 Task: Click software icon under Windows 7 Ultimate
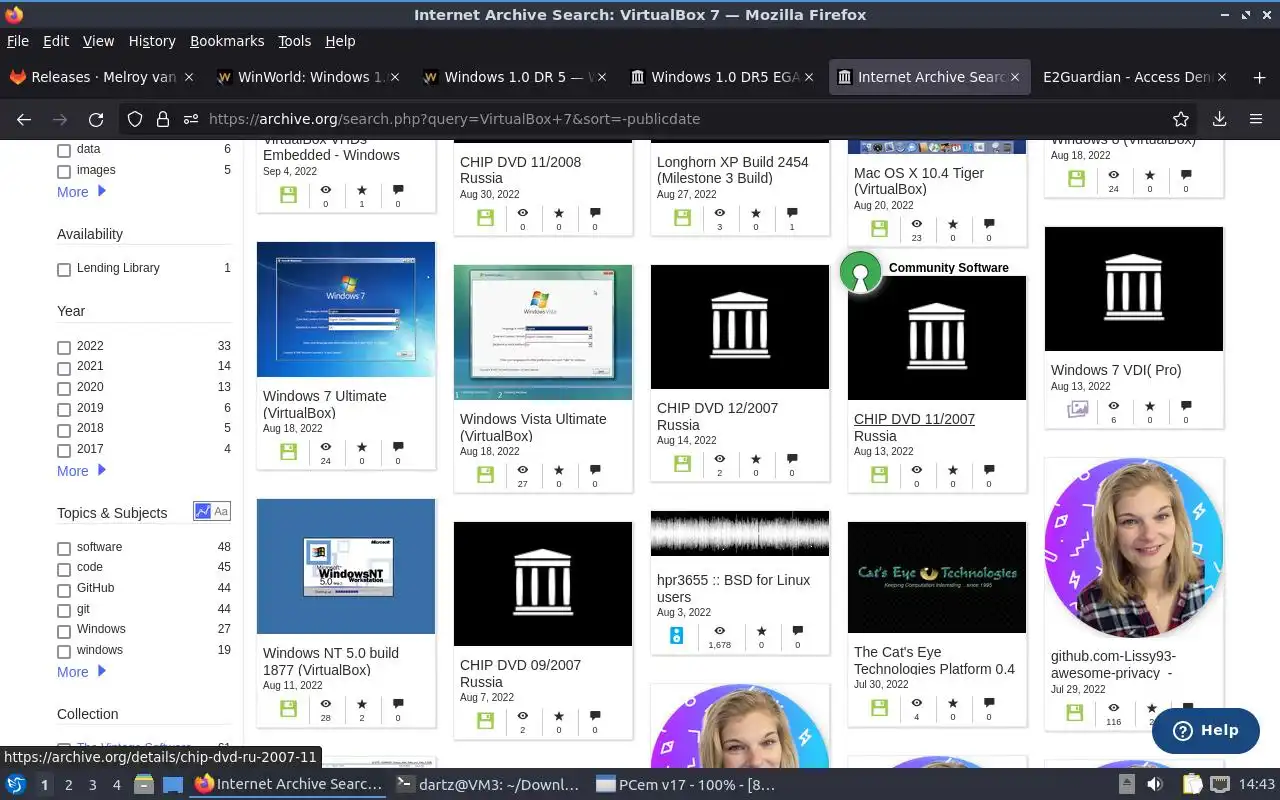(288, 452)
